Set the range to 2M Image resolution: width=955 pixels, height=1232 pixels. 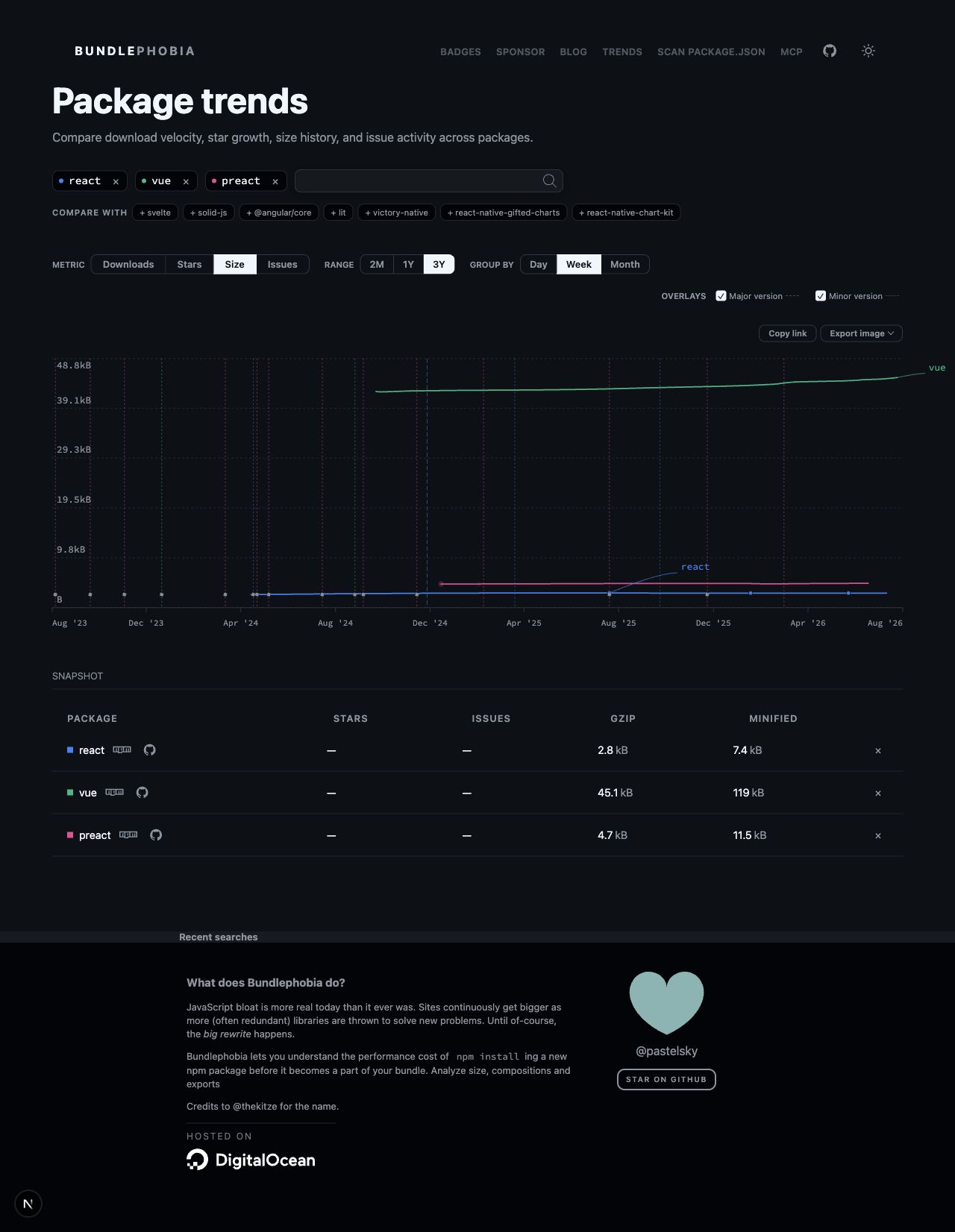377,264
